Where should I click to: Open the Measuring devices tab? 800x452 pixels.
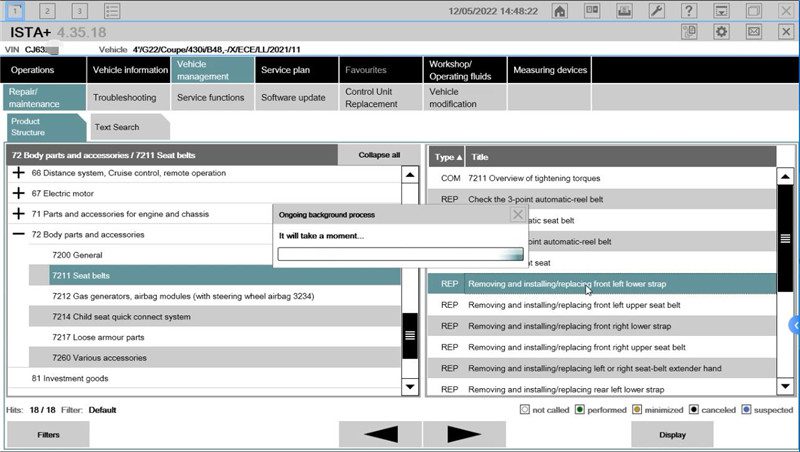[549, 70]
